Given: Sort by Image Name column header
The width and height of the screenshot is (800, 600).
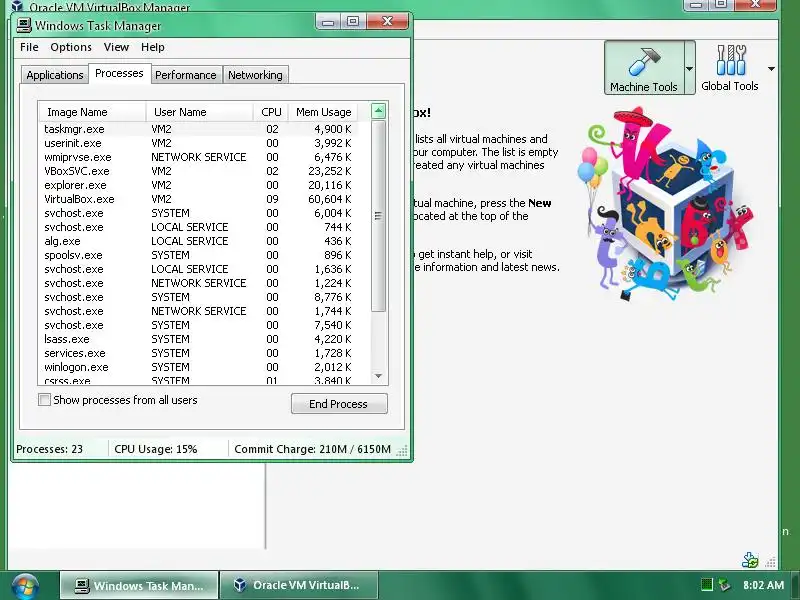Looking at the screenshot, I should point(92,112).
